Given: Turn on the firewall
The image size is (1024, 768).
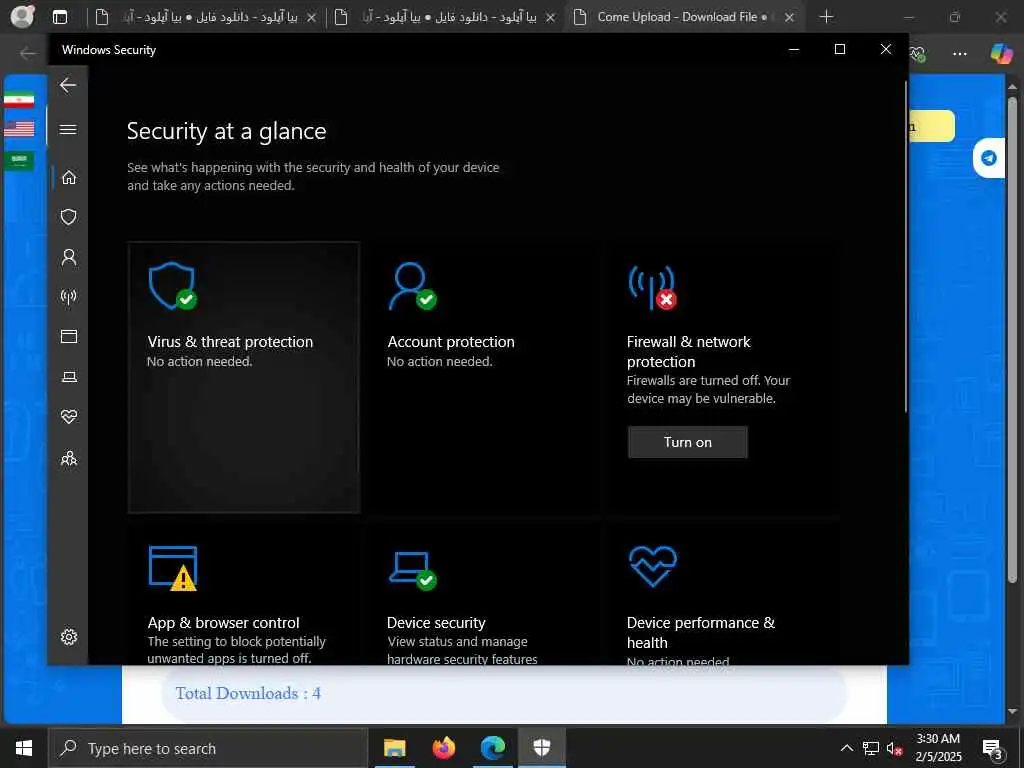Looking at the screenshot, I should click(688, 442).
